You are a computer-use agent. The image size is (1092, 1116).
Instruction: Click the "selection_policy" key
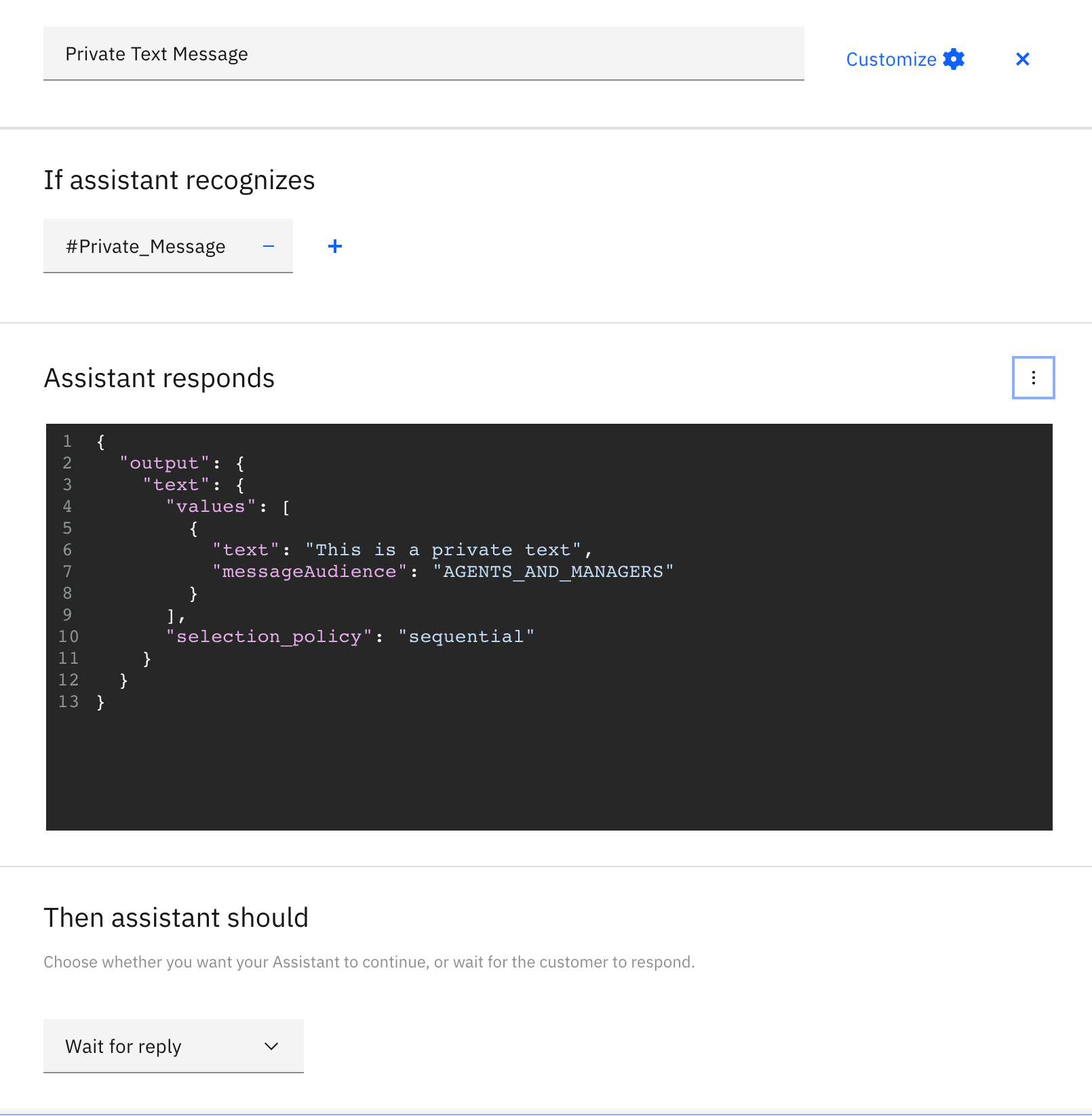[x=269, y=637]
